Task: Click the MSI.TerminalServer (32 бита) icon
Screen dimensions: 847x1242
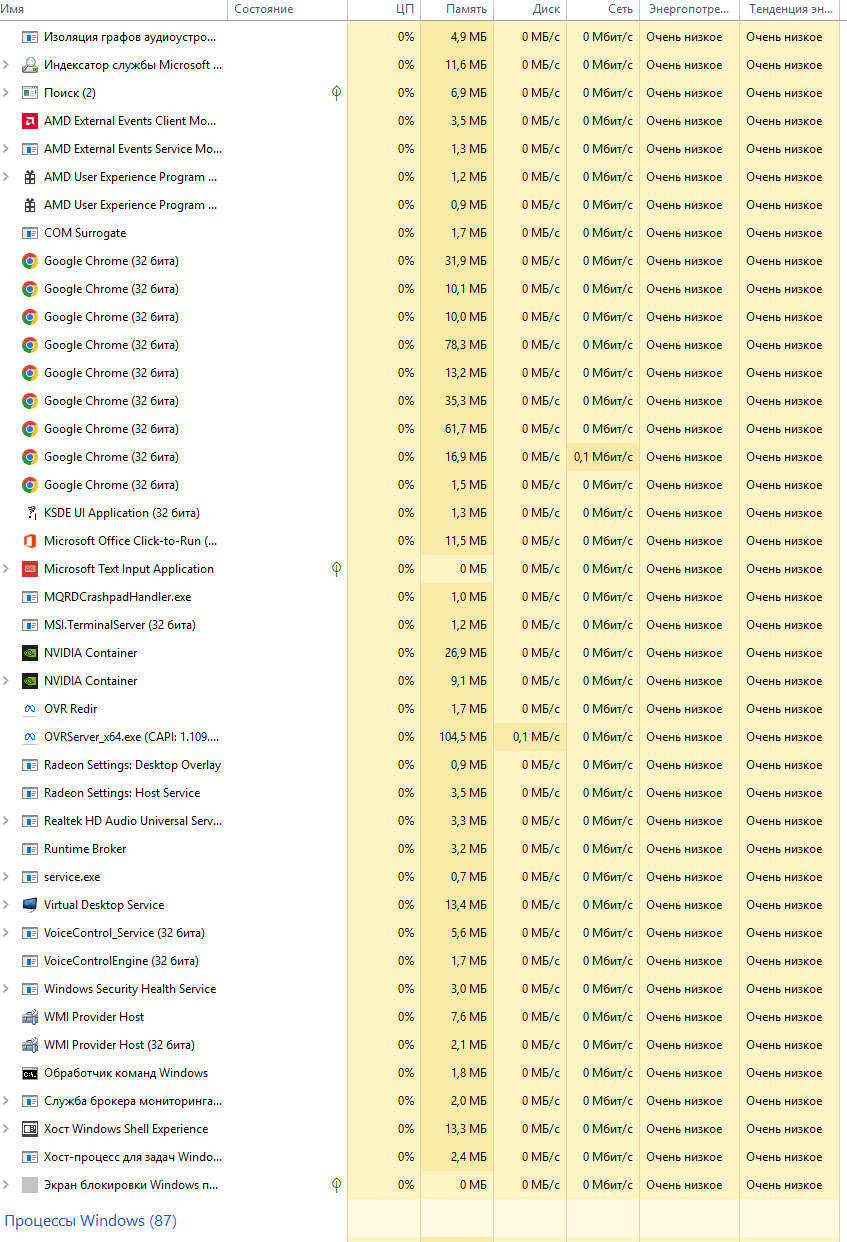Action: pos(30,625)
